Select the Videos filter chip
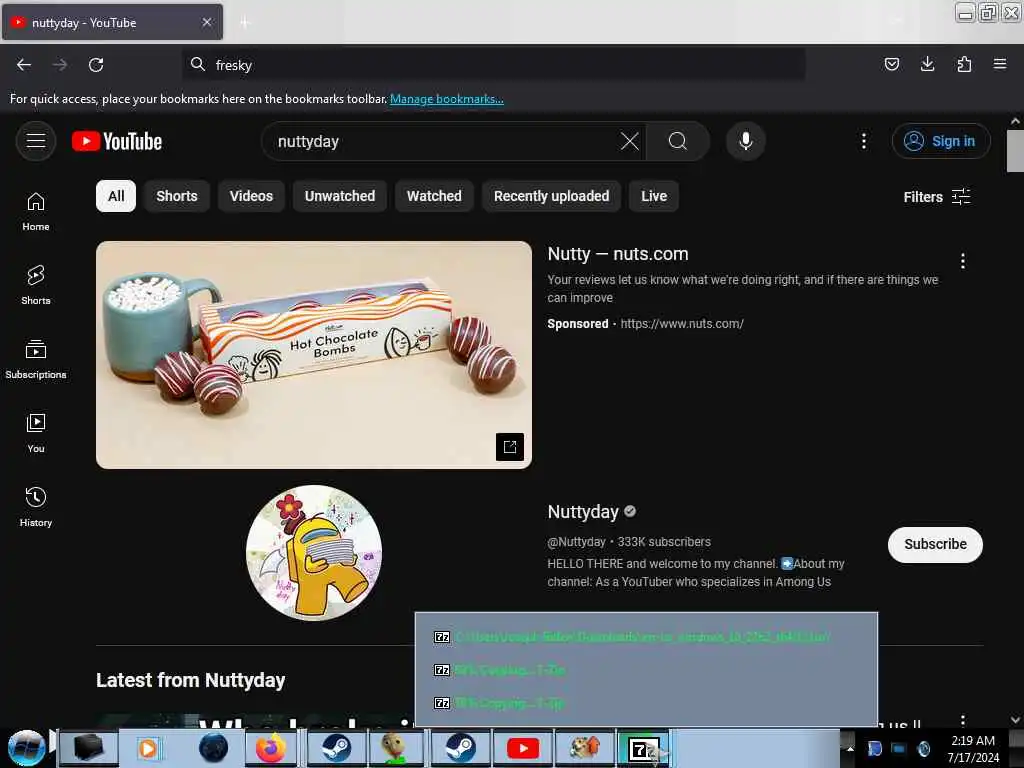The width and height of the screenshot is (1024, 768). 251,196
